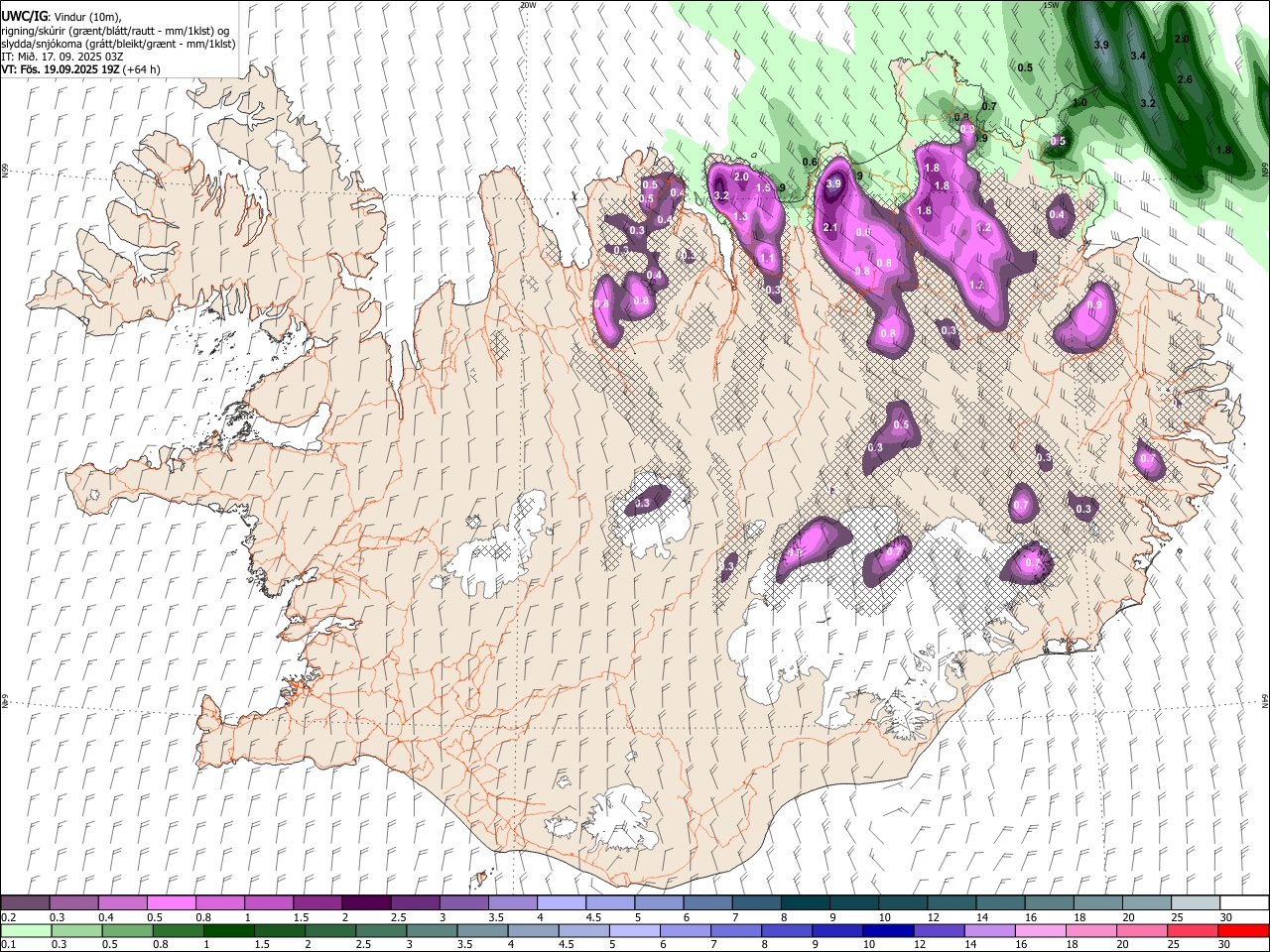
Task: Click the bright pink 0.5–0.8 top legend swatch
Action: [172, 903]
